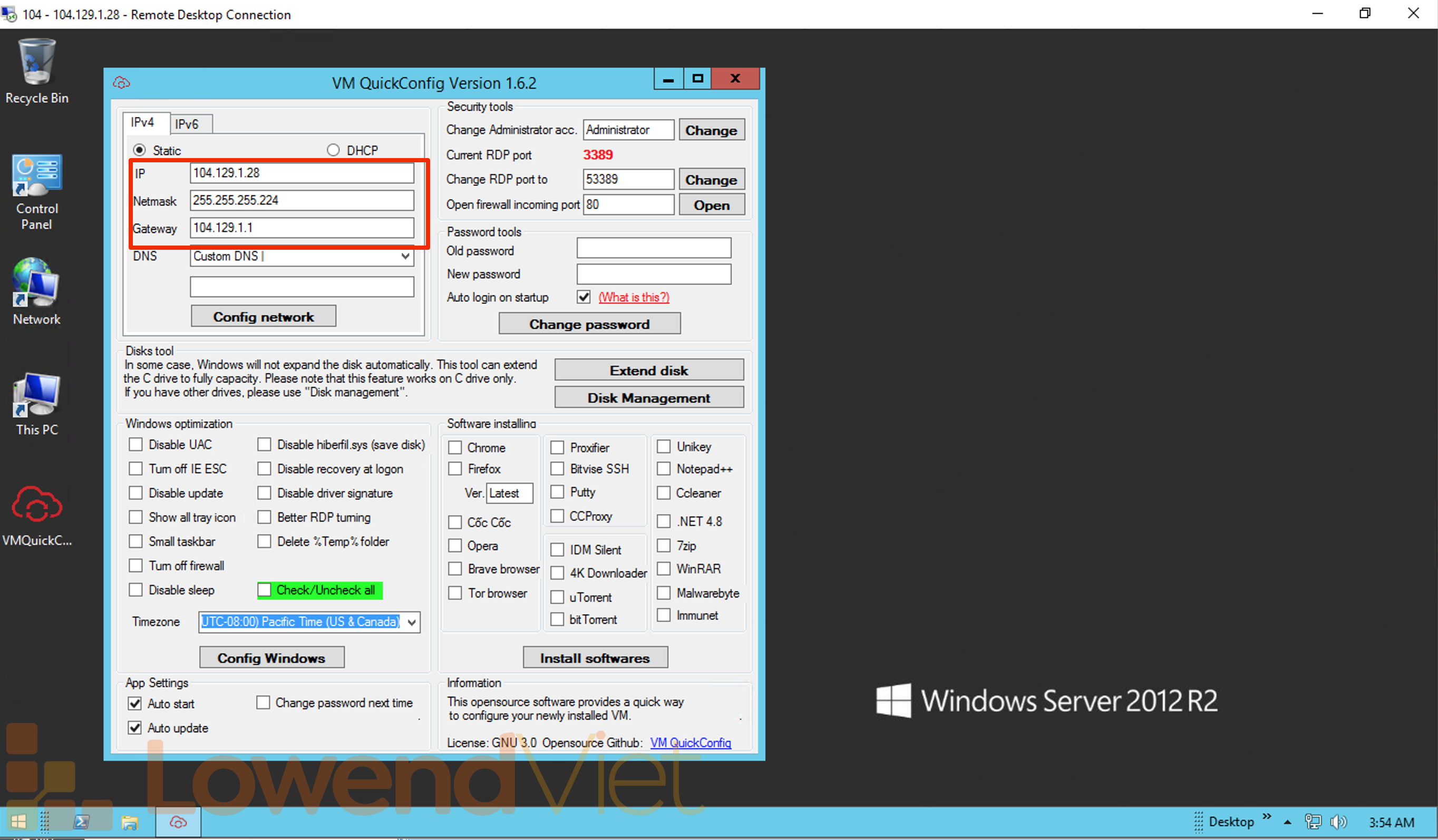Open the VM QuickConfig Github link
This screenshot has height=840, width=1438.
(691, 743)
